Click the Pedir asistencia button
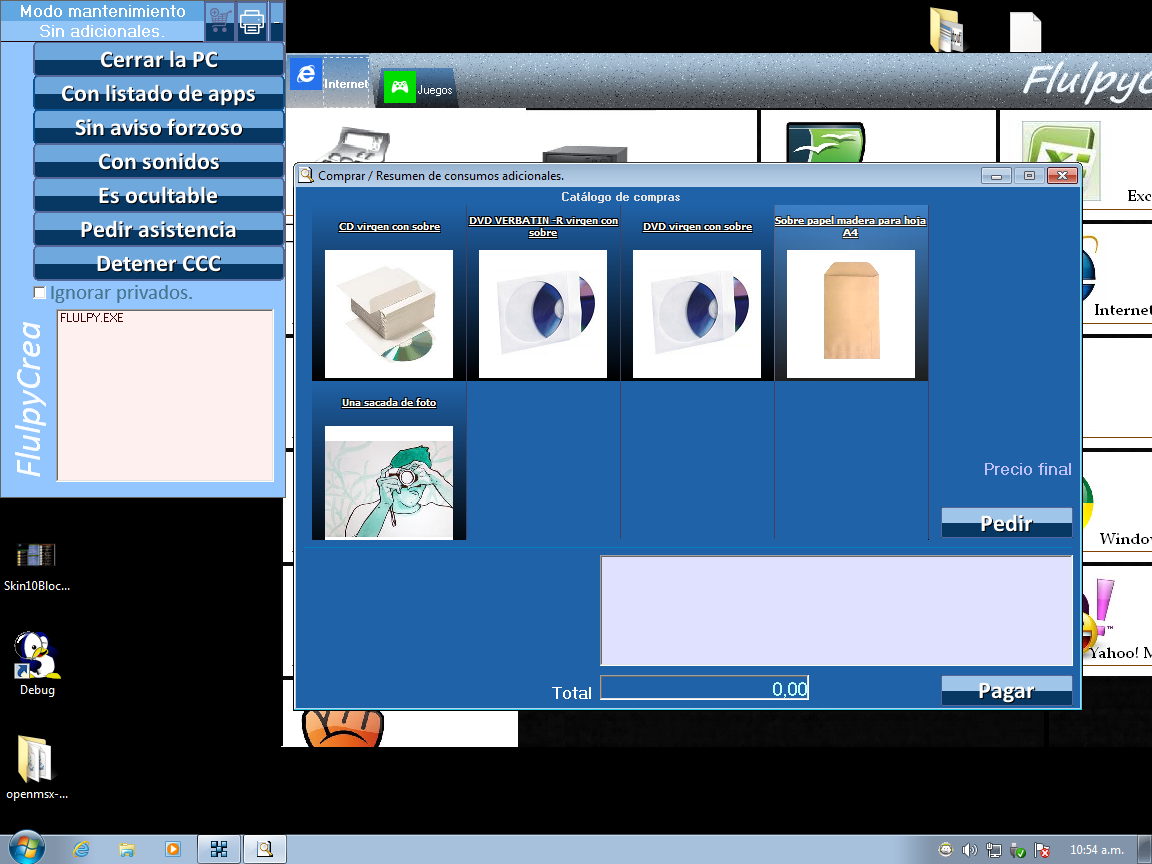The height and width of the screenshot is (864, 1152). click(159, 229)
